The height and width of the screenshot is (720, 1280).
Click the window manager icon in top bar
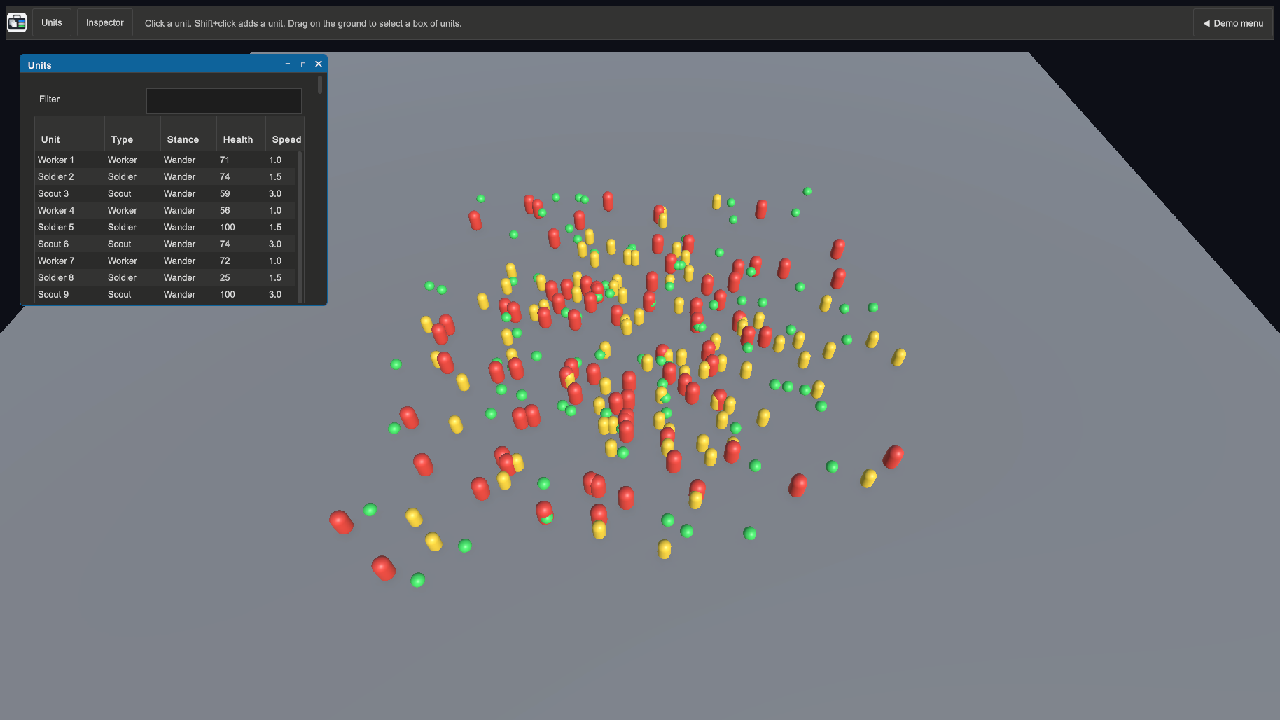[17, 22]
